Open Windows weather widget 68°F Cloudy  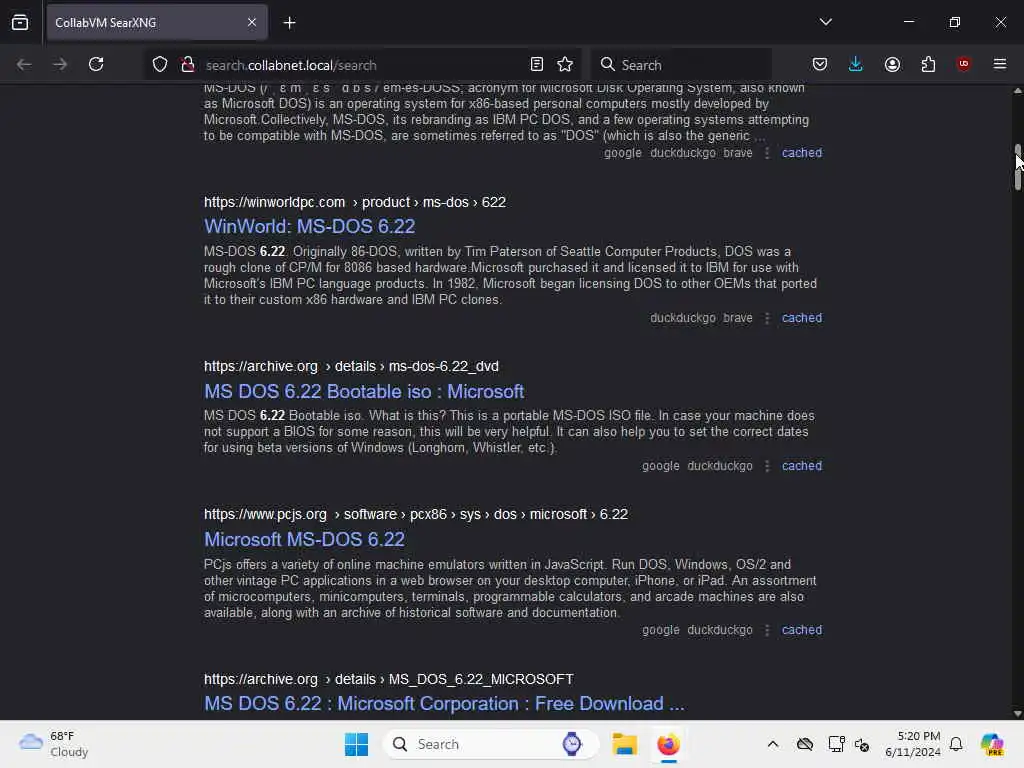point(54,744)
